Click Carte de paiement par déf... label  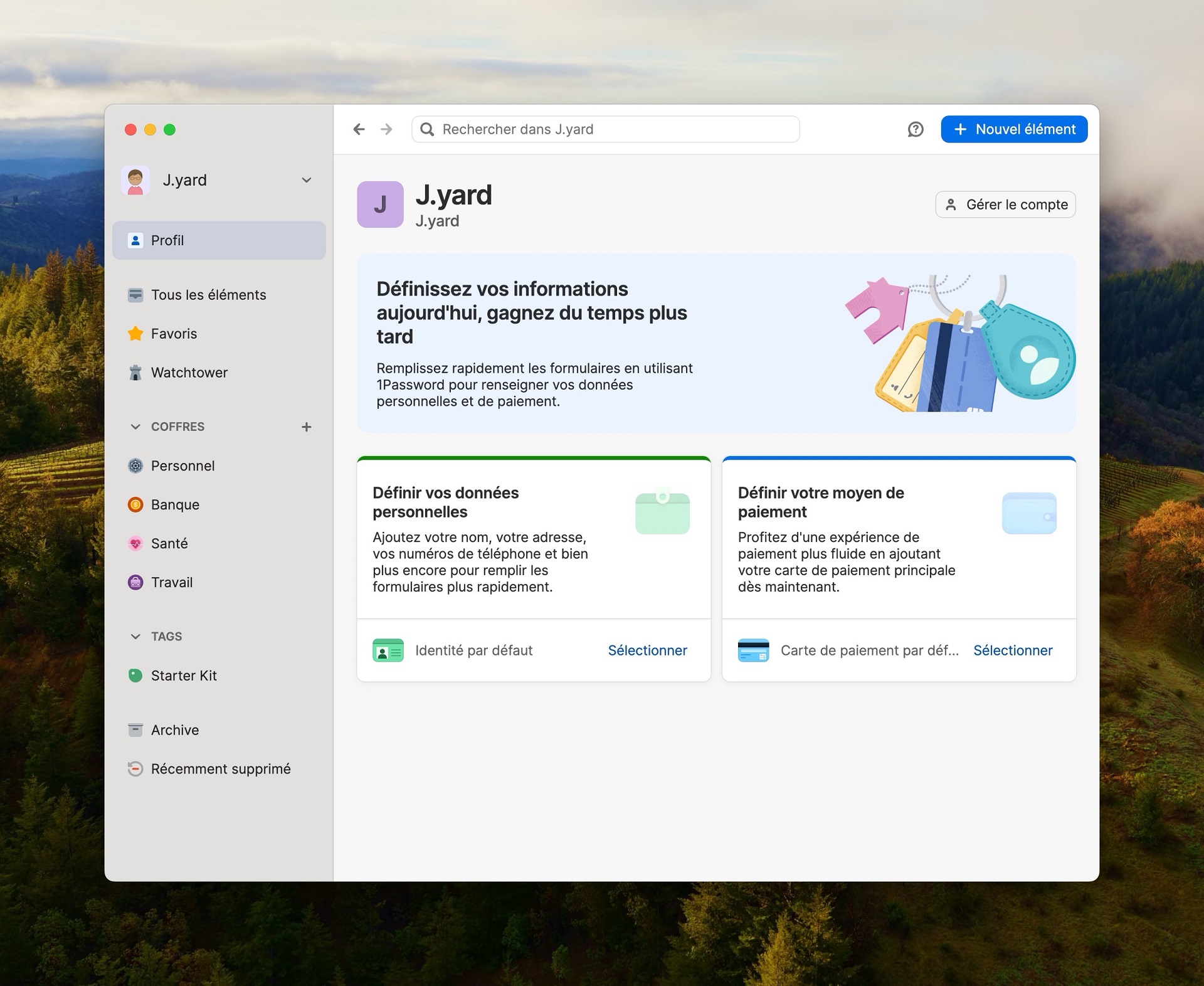pos(870,650)
